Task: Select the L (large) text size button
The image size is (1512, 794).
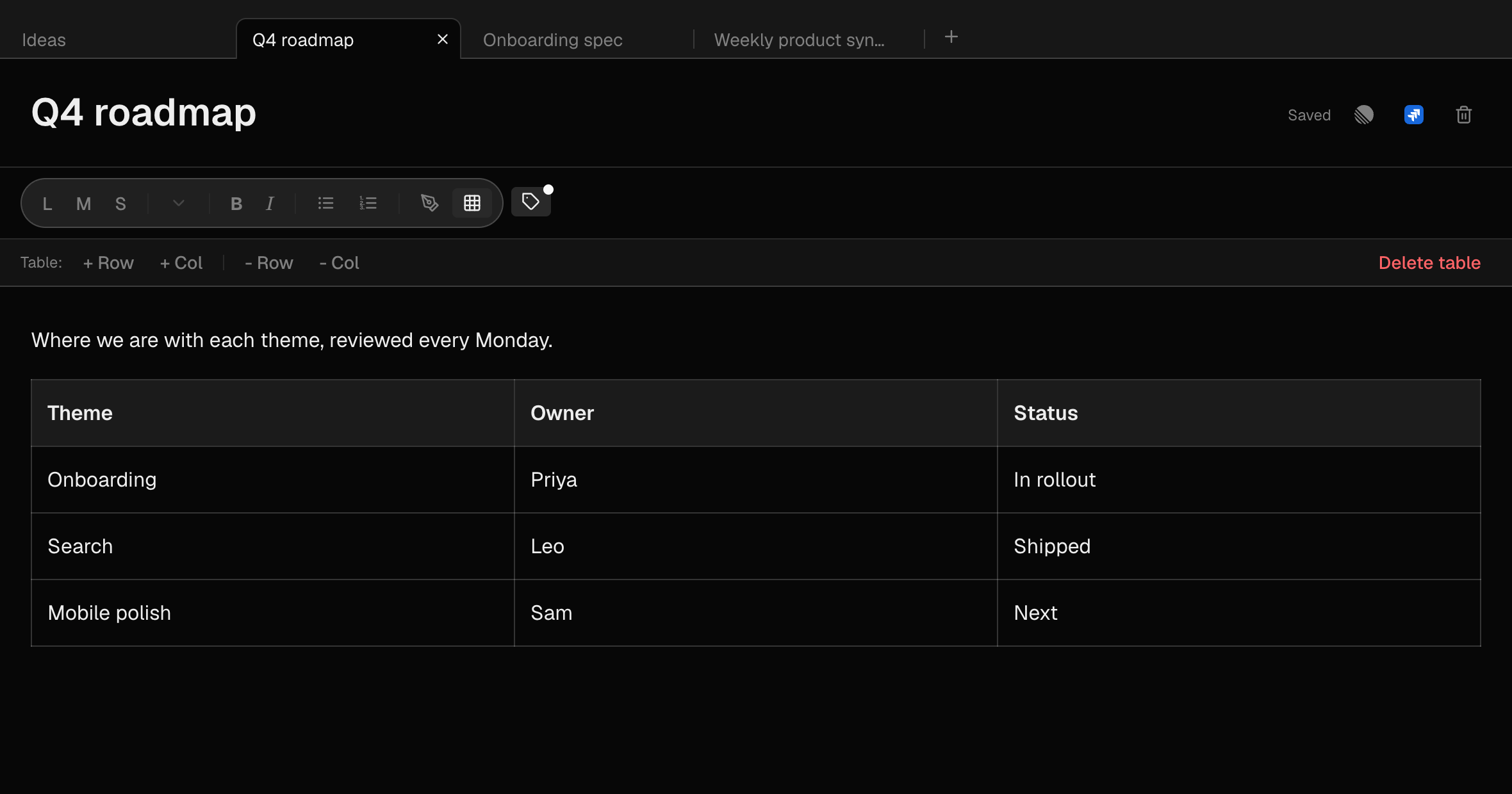Action: tap(47, 204)
